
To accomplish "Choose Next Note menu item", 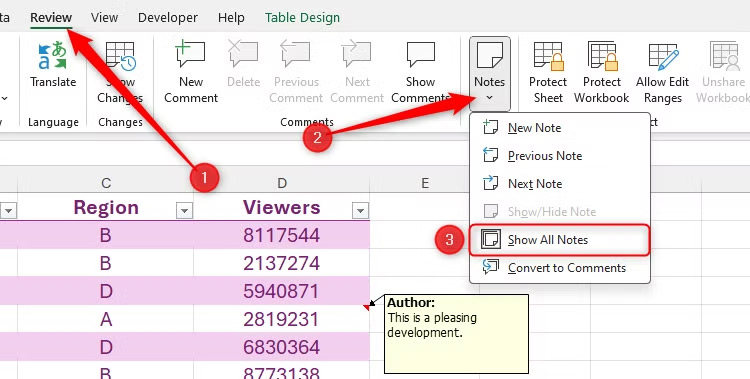I will point(560,184).
